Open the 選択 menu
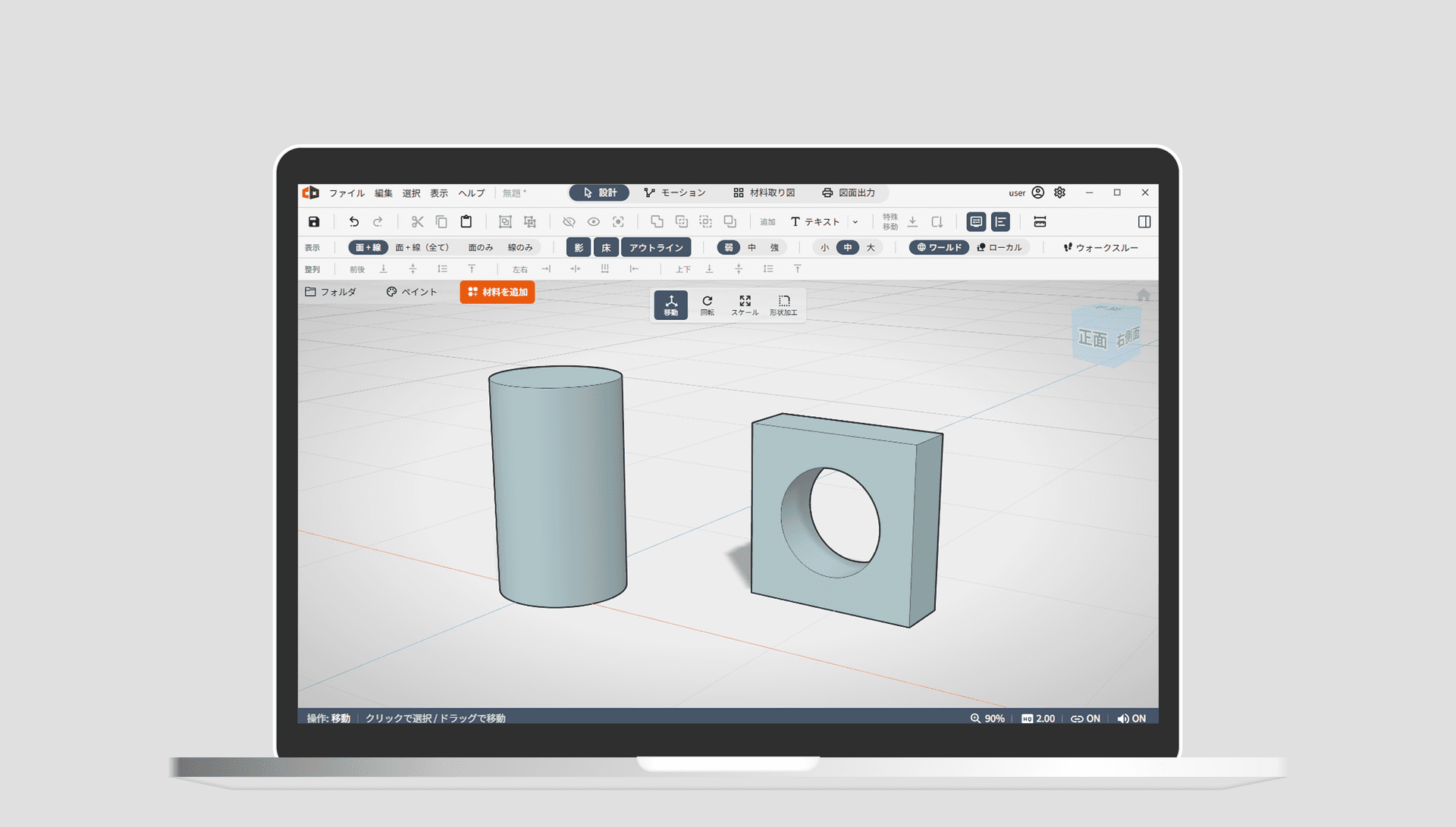 pyautogui.click(x=411, y=193)
